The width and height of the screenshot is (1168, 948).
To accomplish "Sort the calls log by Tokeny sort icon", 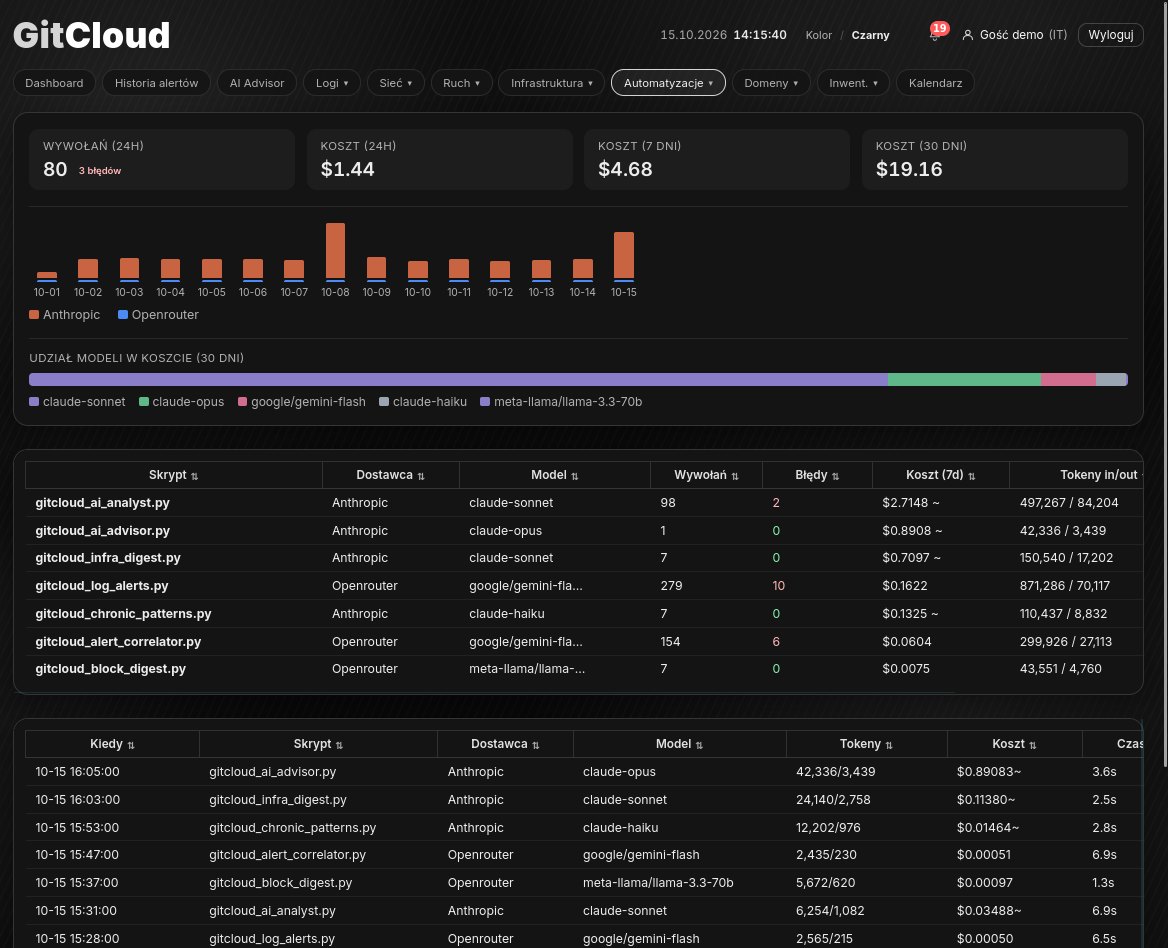I will pos(889,745).
